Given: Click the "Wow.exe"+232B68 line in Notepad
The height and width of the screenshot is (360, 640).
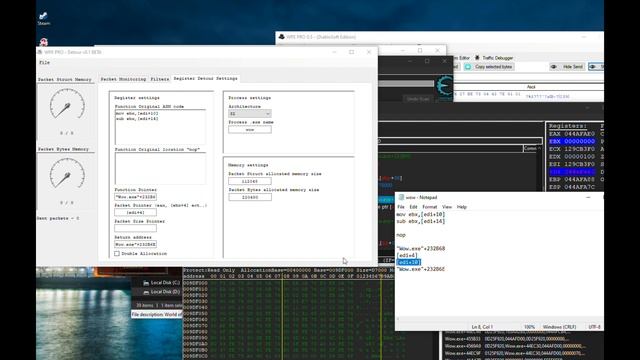Looking at the screenshot, I should pos(421,248).
